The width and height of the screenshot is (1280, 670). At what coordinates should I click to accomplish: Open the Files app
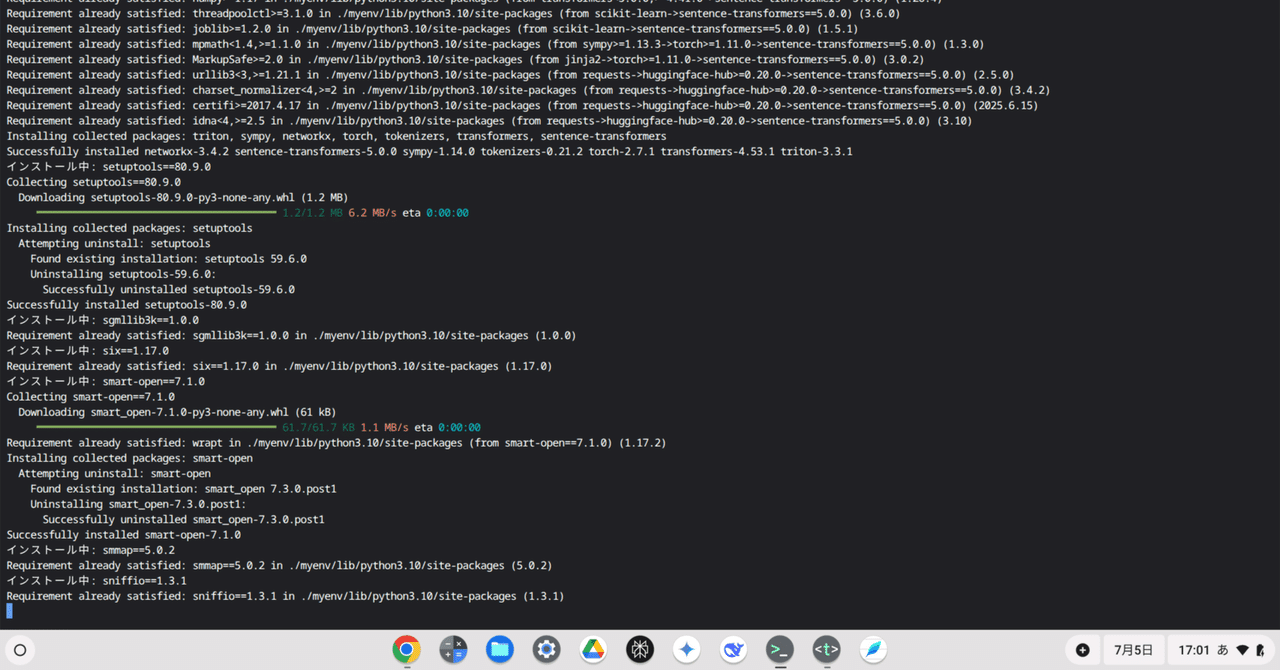[499, 649]
